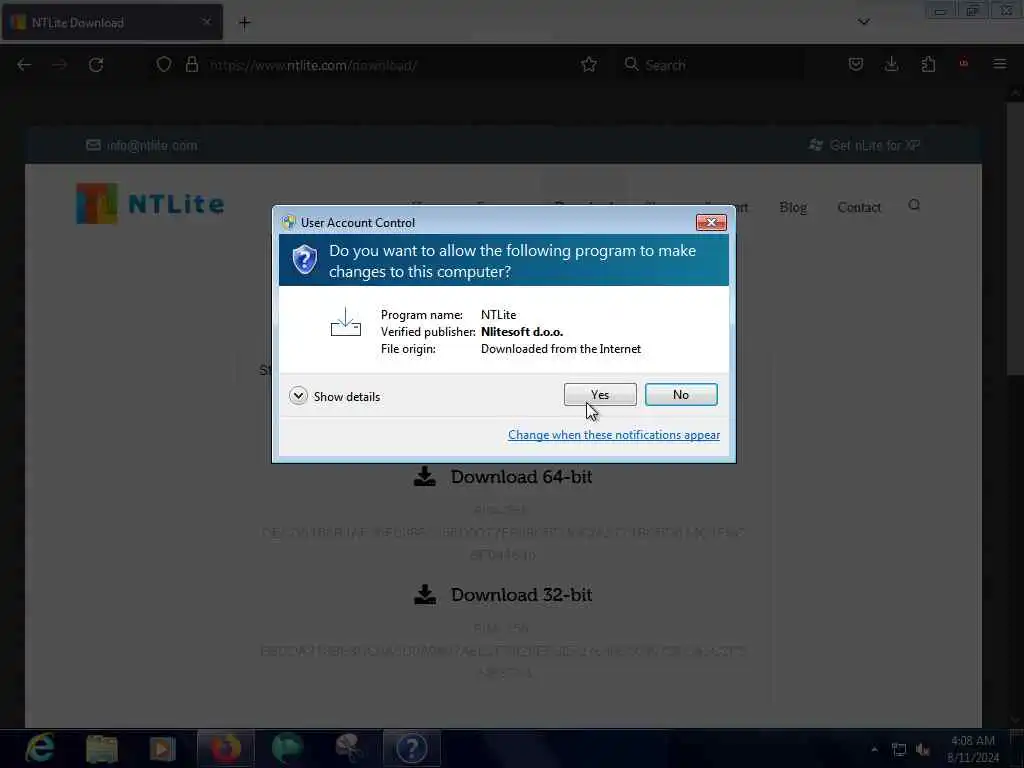Click the site security padlock icon
1024x768 pixels.
point(191,65)
